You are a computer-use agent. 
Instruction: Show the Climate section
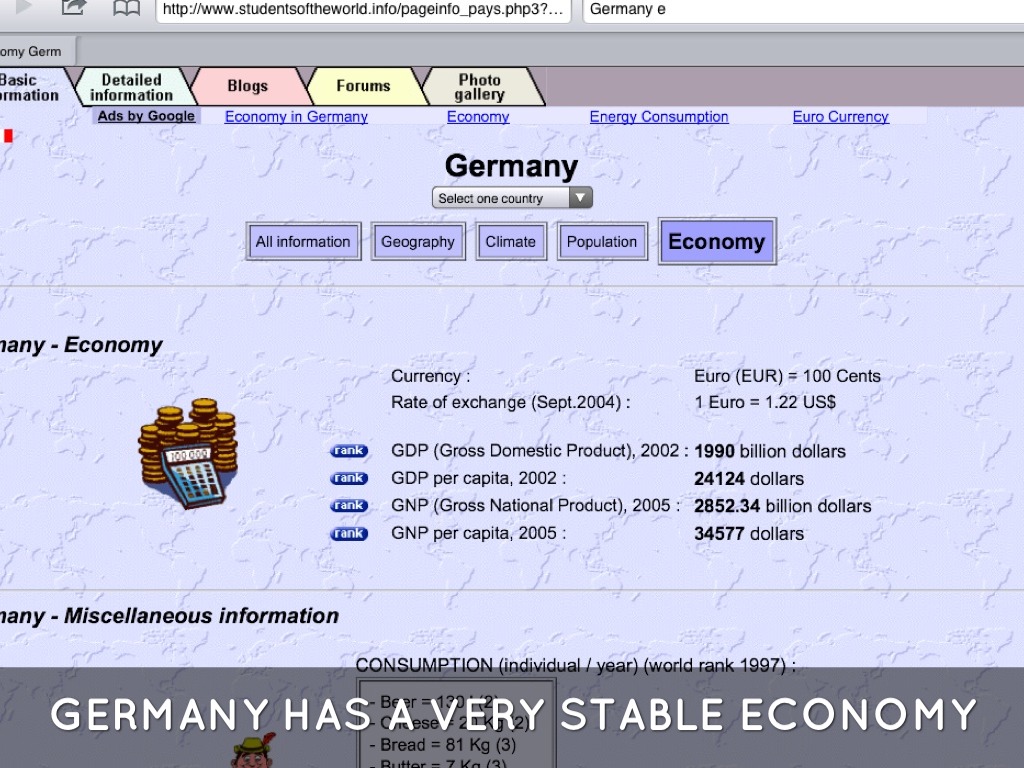pyautogui.click(x=511, y=241)
